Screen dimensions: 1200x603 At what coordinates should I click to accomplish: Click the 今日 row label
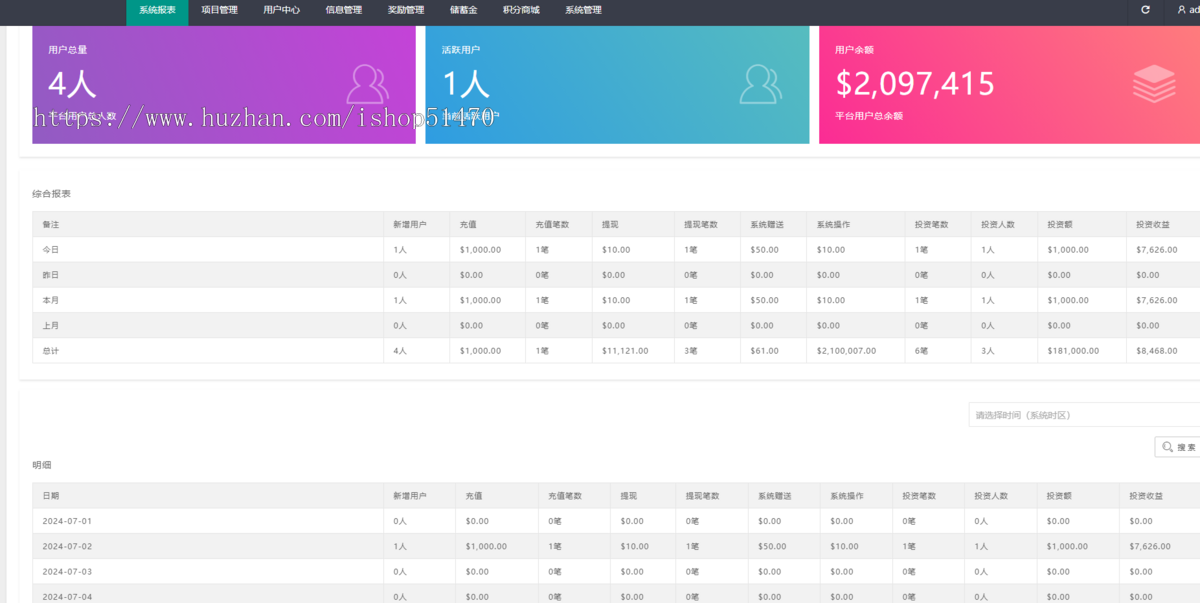50,250
